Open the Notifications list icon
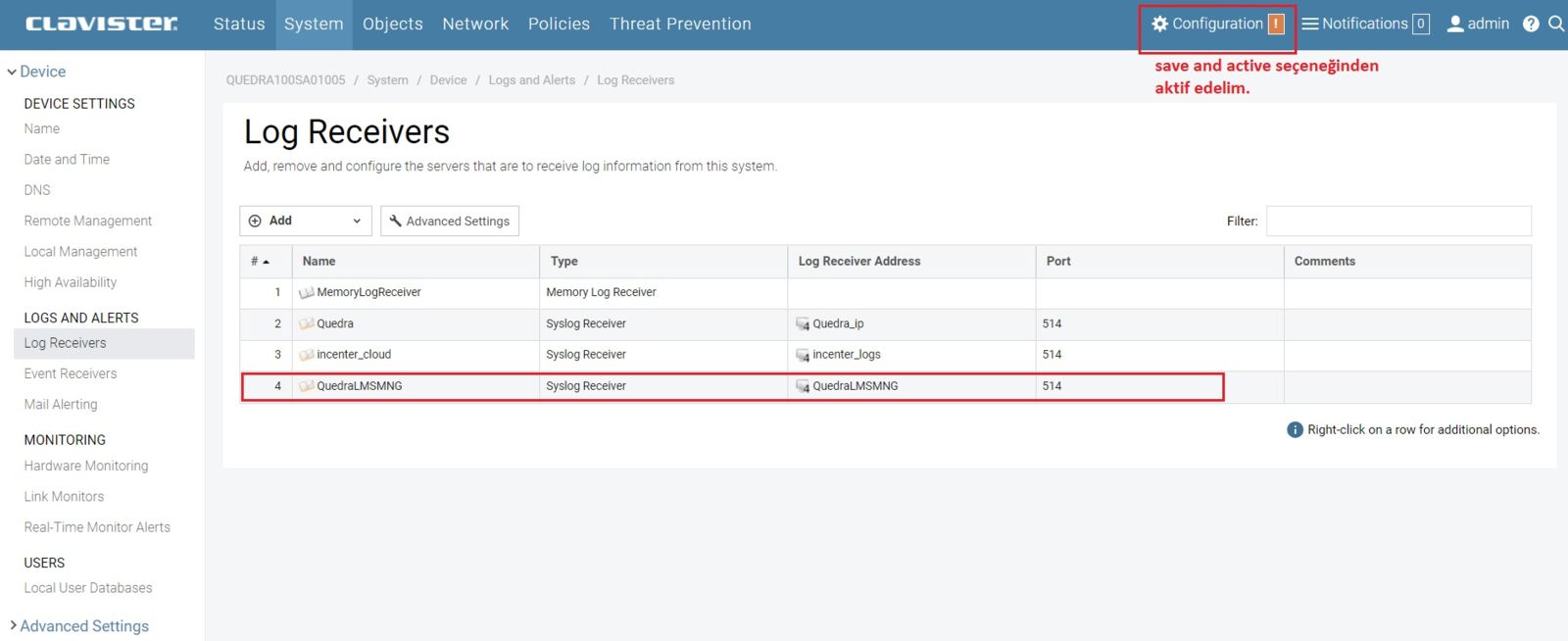The width and height of the screenshot is (1568, 641). click(x=1310, y=24)
